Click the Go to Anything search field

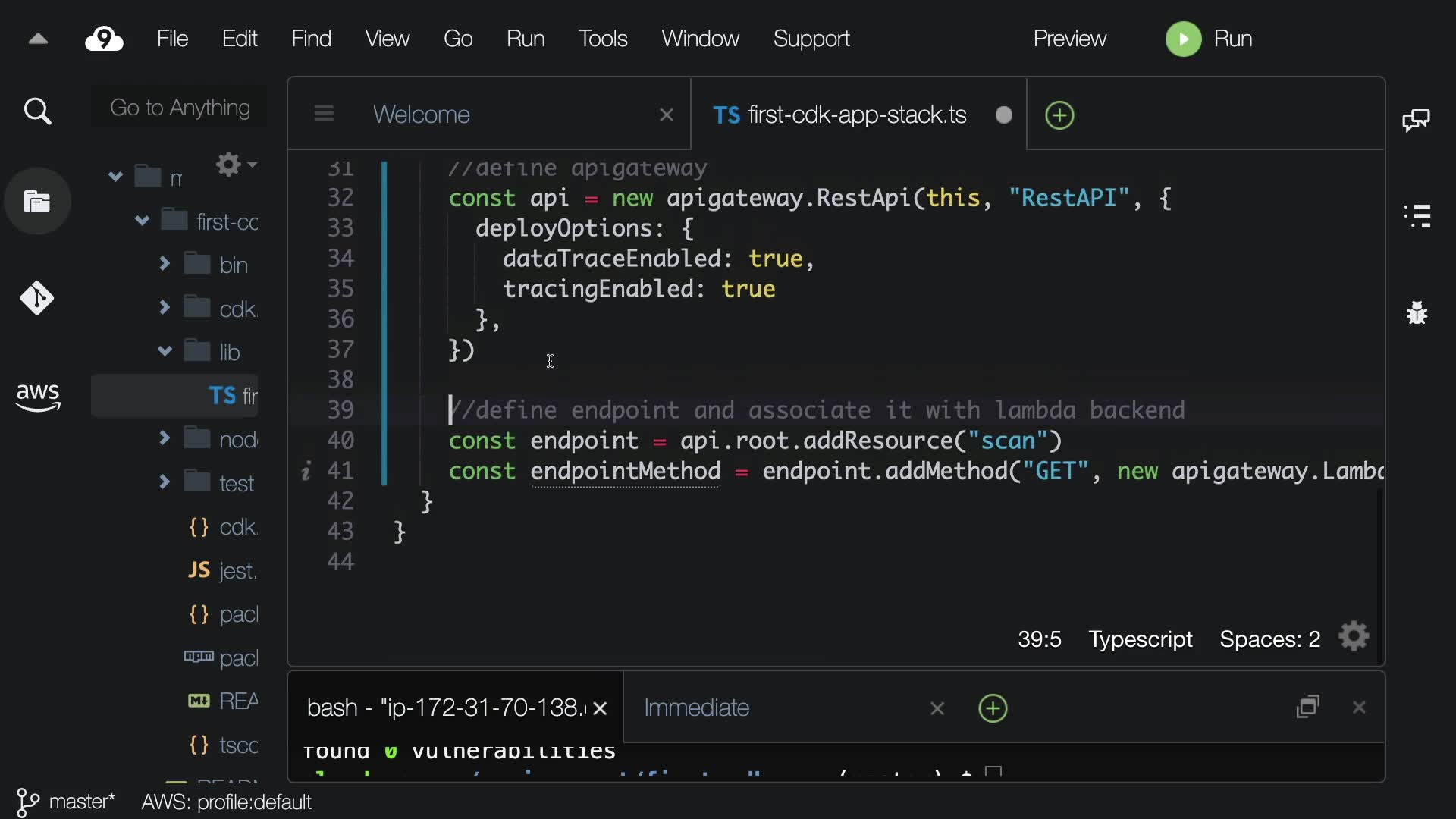pos(180,108)
